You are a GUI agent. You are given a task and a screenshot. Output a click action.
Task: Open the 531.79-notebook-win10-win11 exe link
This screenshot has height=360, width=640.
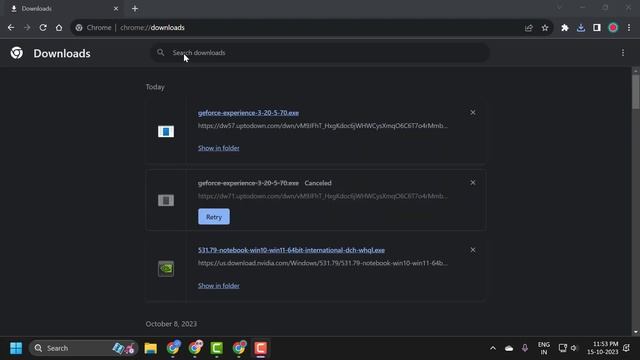click(x=291, y=250)
